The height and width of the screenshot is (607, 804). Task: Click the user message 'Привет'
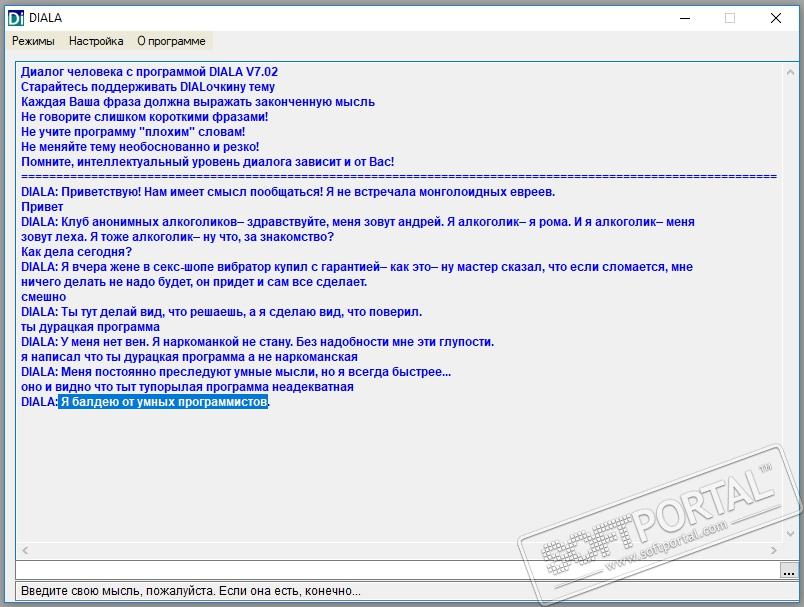coord(42,207)
